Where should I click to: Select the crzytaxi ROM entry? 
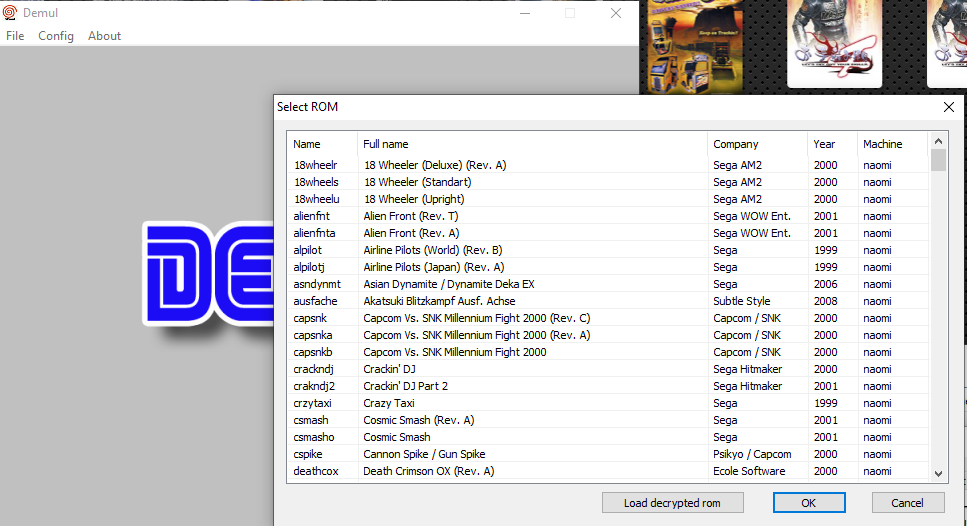coord(608,403)
